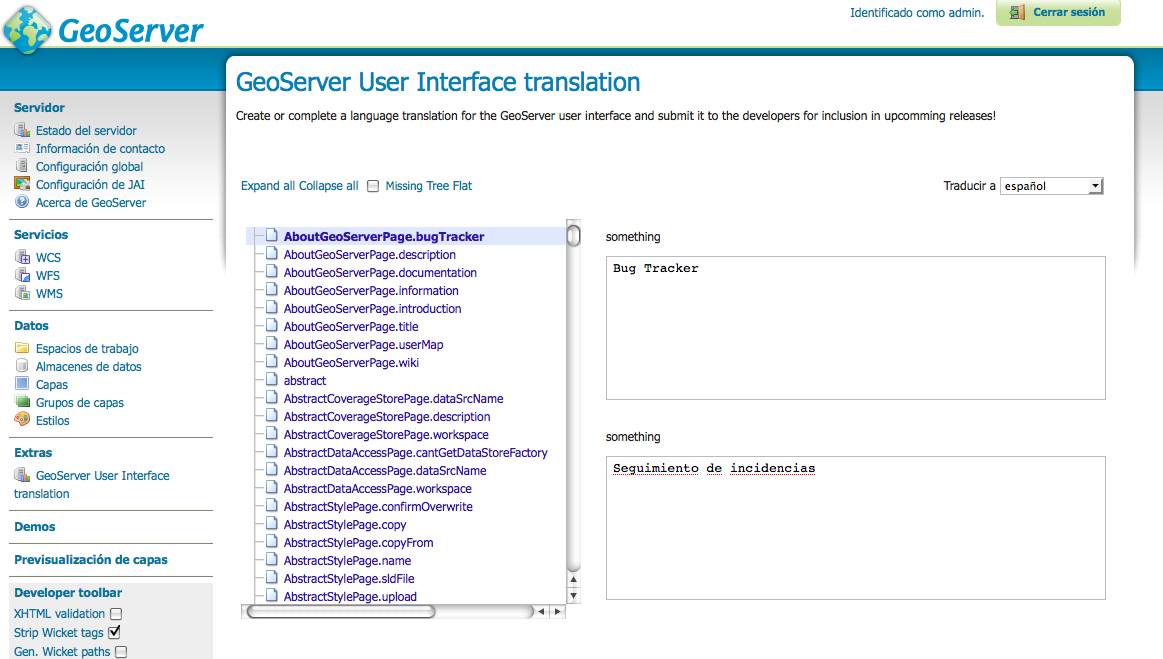Click the Grupos de capas icon
The image size is (1163, 659).
[x=22, y=401]
